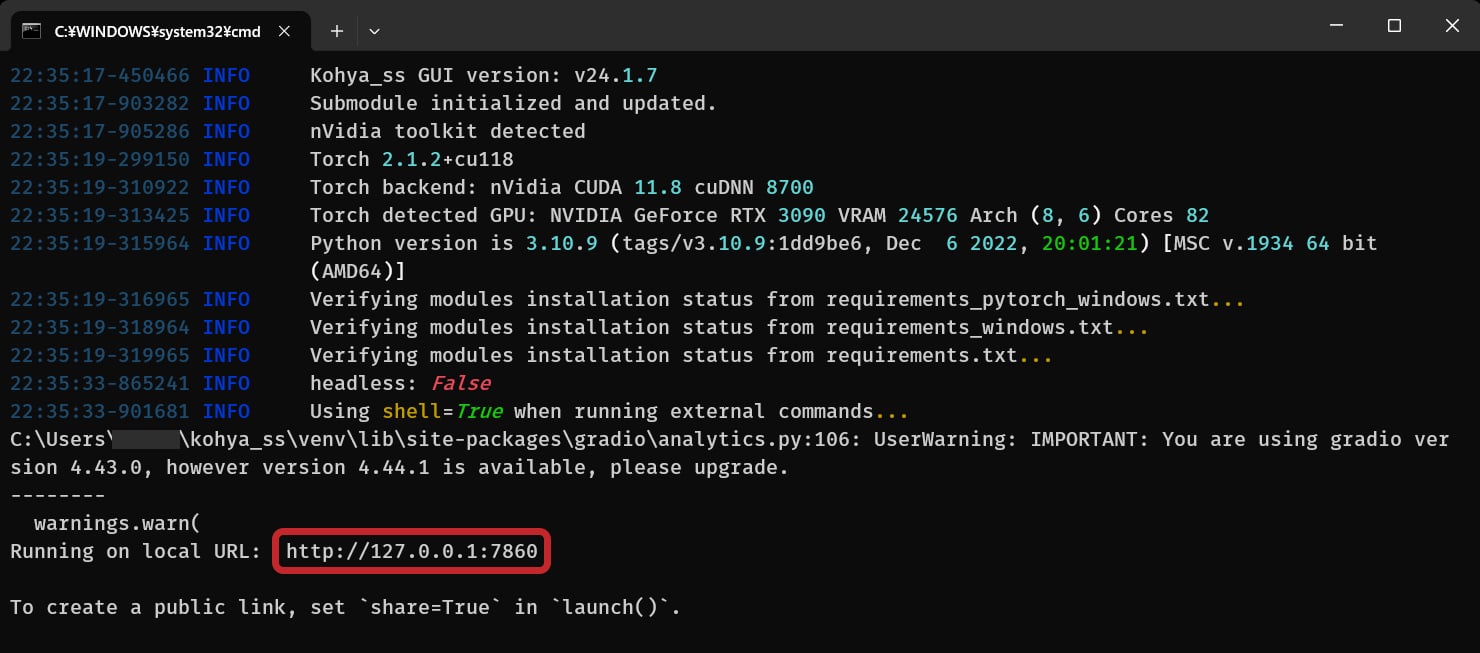The image size is (1480, 653).
Task: Click requirements_pytorch_windows.txt in the log
Action: pyautogui.click(x=1017, y=299)
